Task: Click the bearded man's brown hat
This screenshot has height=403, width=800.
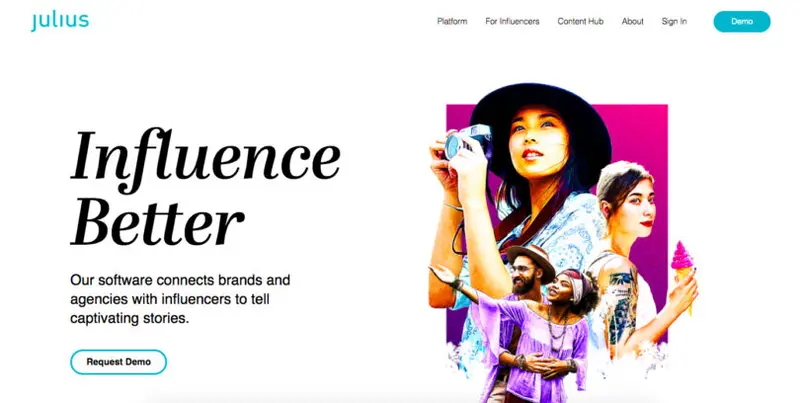Action: [x=531, y=259]
